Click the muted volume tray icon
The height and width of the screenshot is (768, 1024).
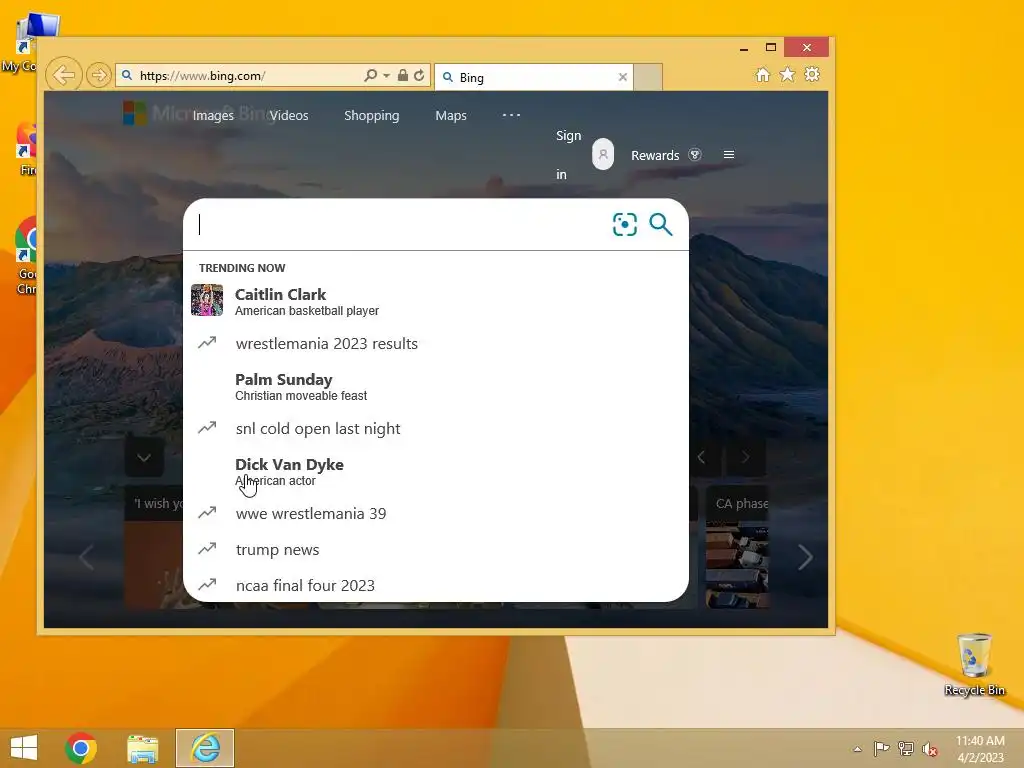coord(929,749)
